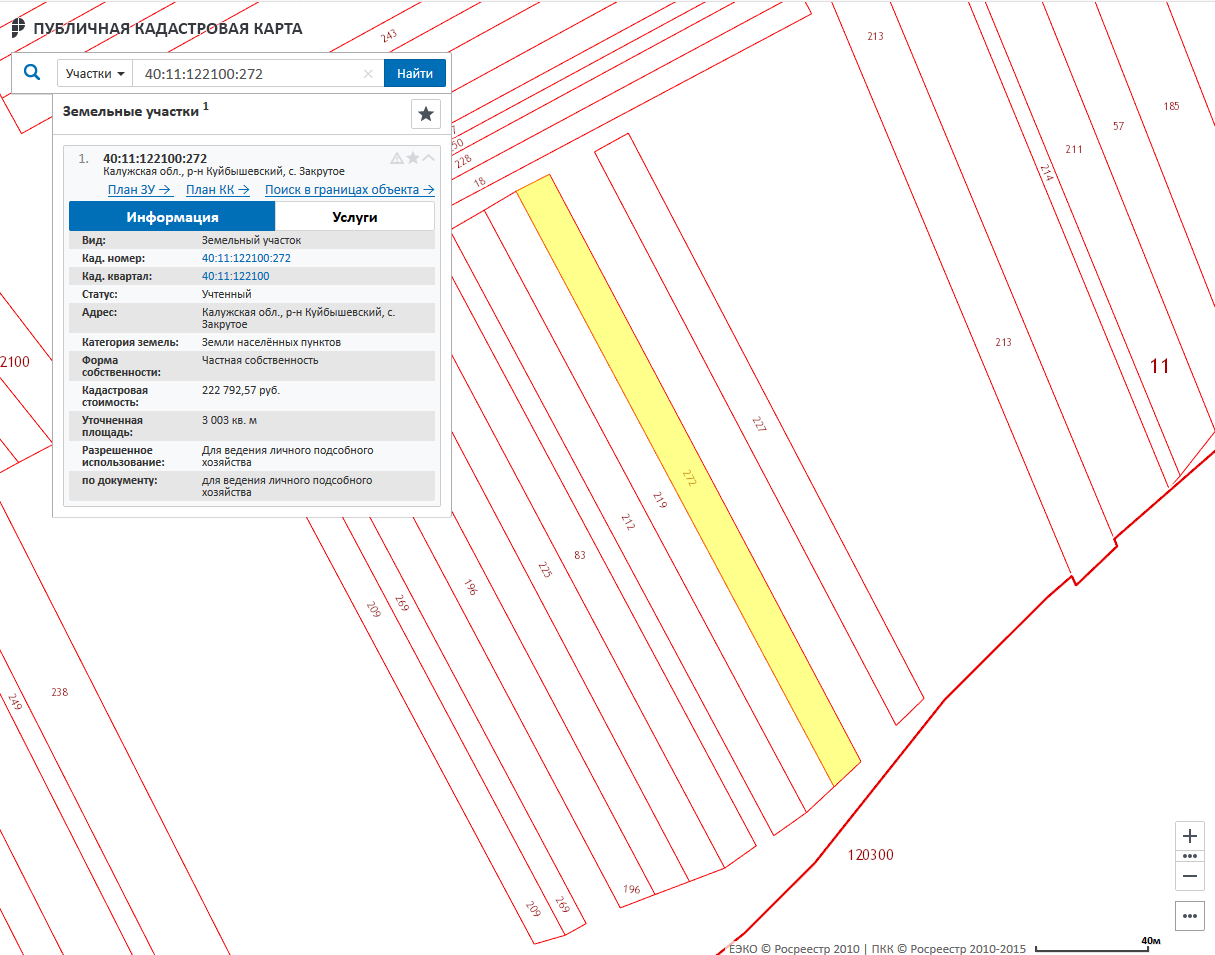Select parcel labeled 212 on map
Image resolution: width=1215 pixels, height=955 pixels.
point(628,521)
